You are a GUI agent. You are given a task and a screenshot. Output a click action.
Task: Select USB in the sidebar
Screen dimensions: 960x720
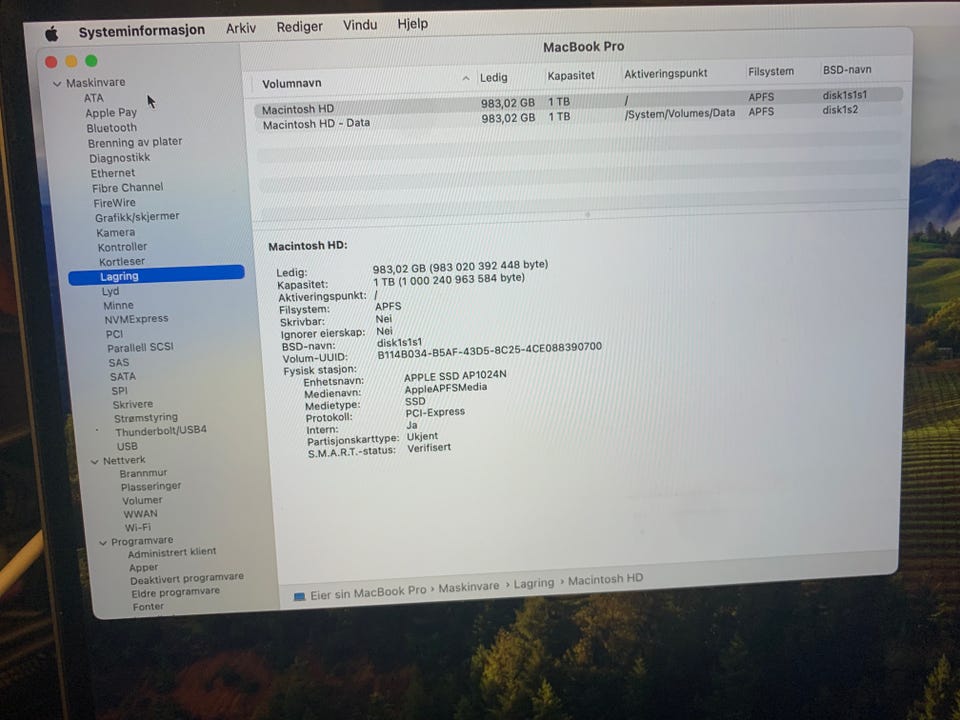(127, 446)
